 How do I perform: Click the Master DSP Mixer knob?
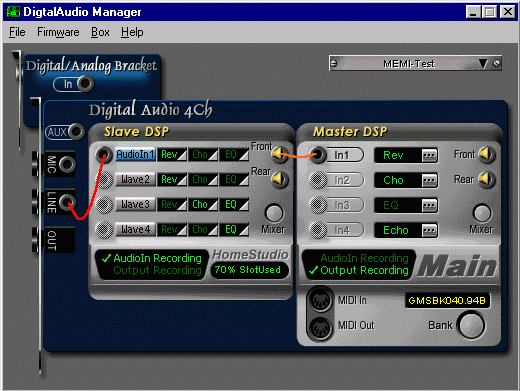click(x=482, y=213)
